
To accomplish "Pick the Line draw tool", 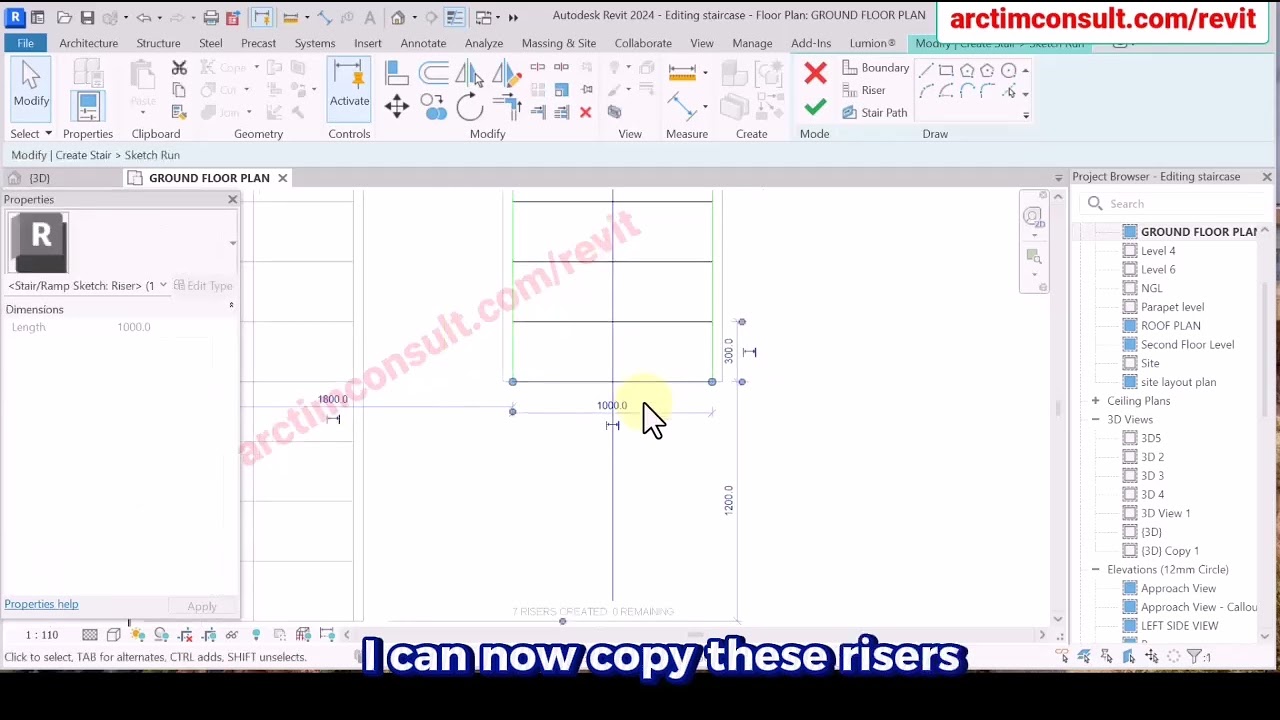I will [926, 70].
